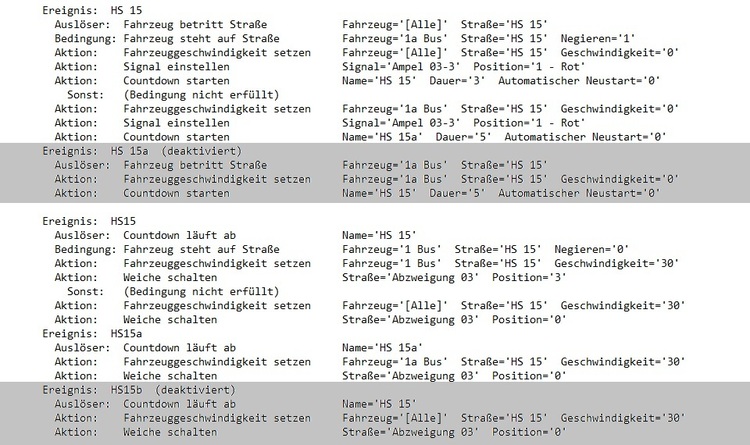Click the speed action for Fahrzeug='1 Bus'
This screenshot has width=750, height=445.
[366, 263]
